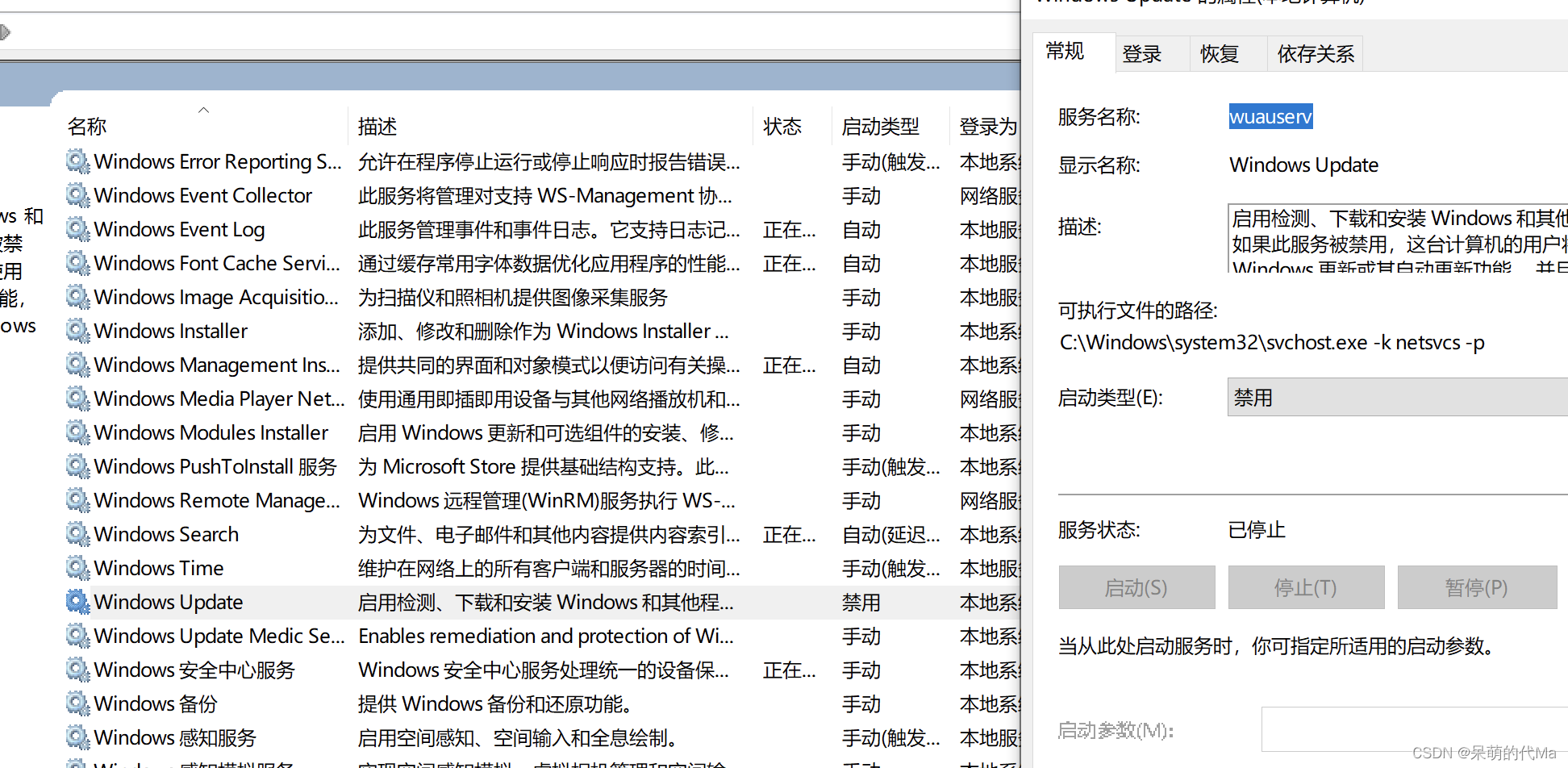This screenshot has width=1568, height=768.
Task: Select Windows Search service name
Action: tap(166, 534)
